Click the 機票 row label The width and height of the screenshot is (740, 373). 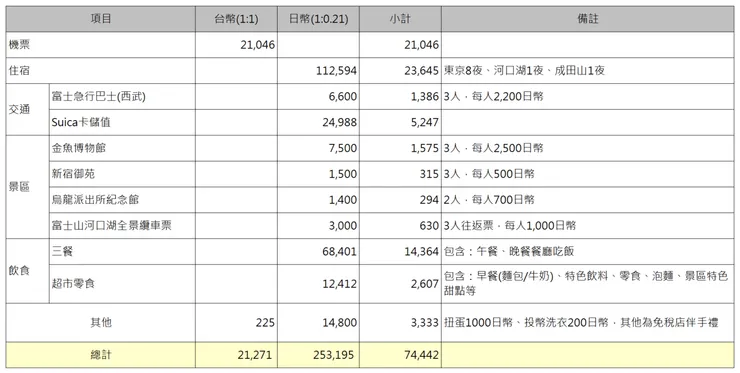[x=101, y=45]
